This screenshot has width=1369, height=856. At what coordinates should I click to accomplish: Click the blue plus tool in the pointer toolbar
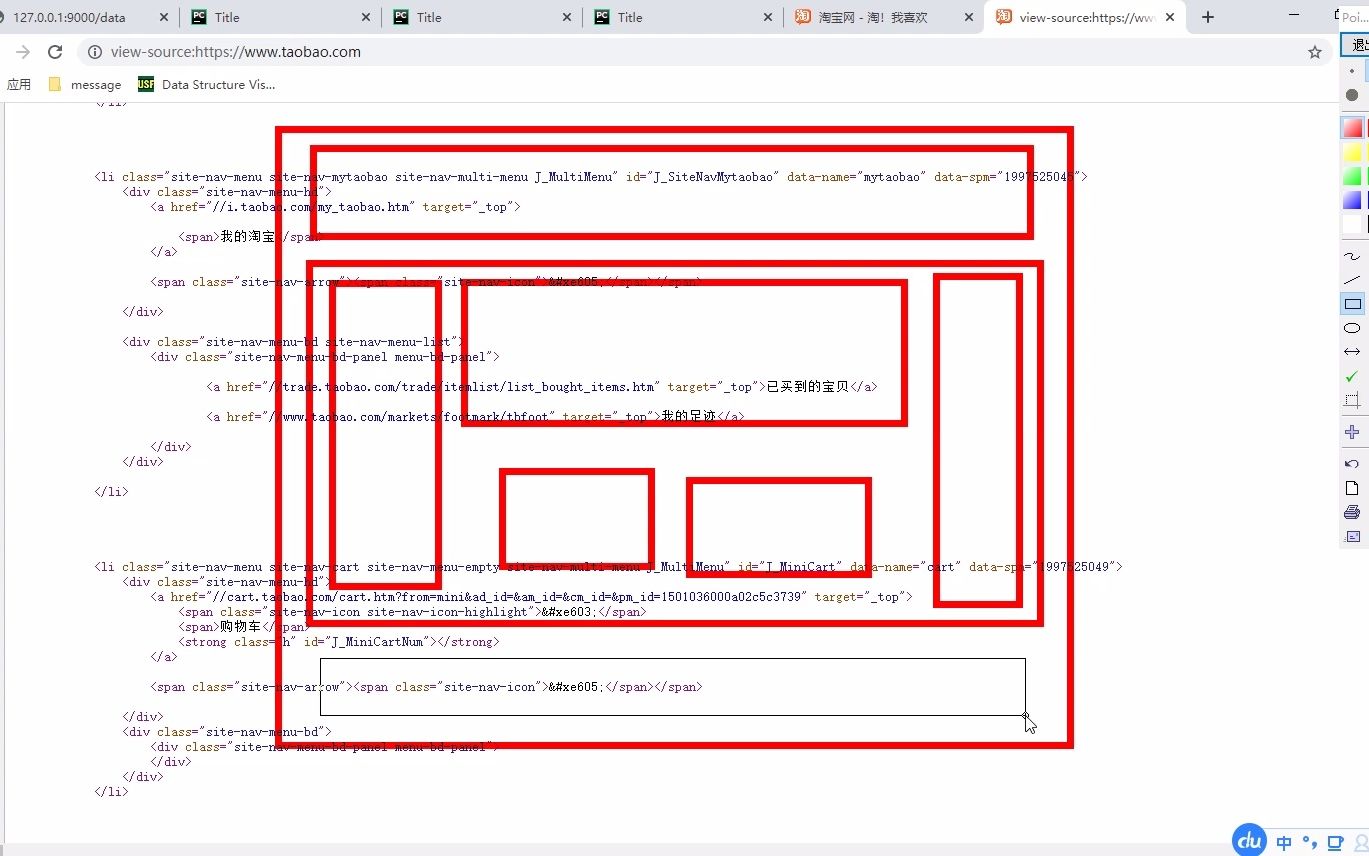pos(1352,432)
